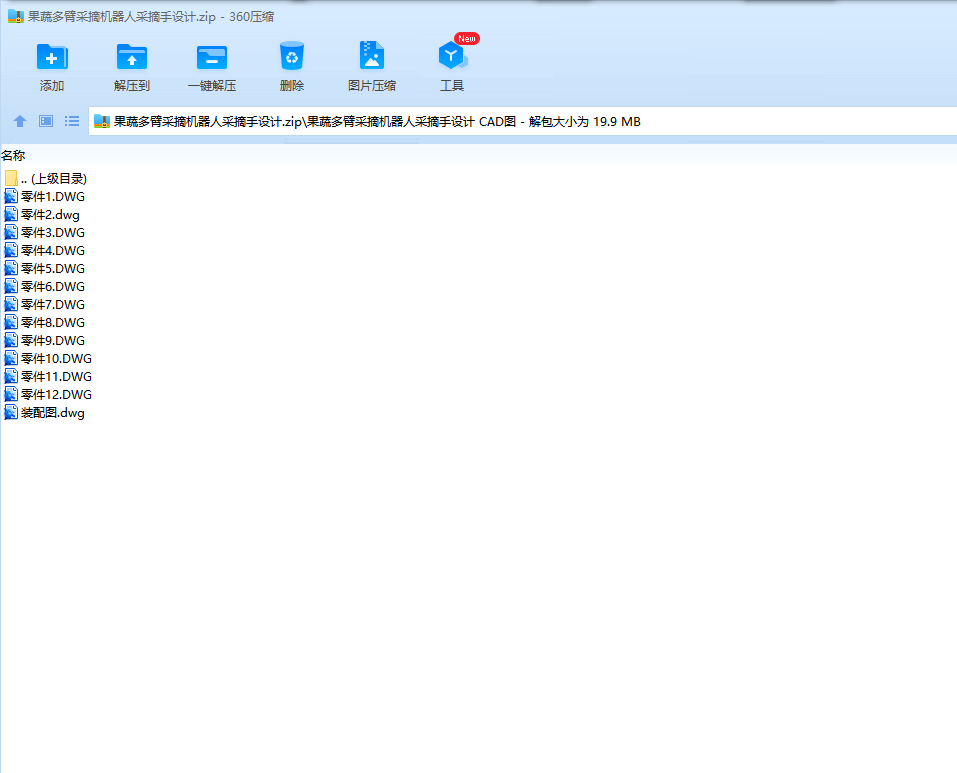Select file 零件3.DWG
Viewport: 957px width, 773px height.
pos(45,232)
